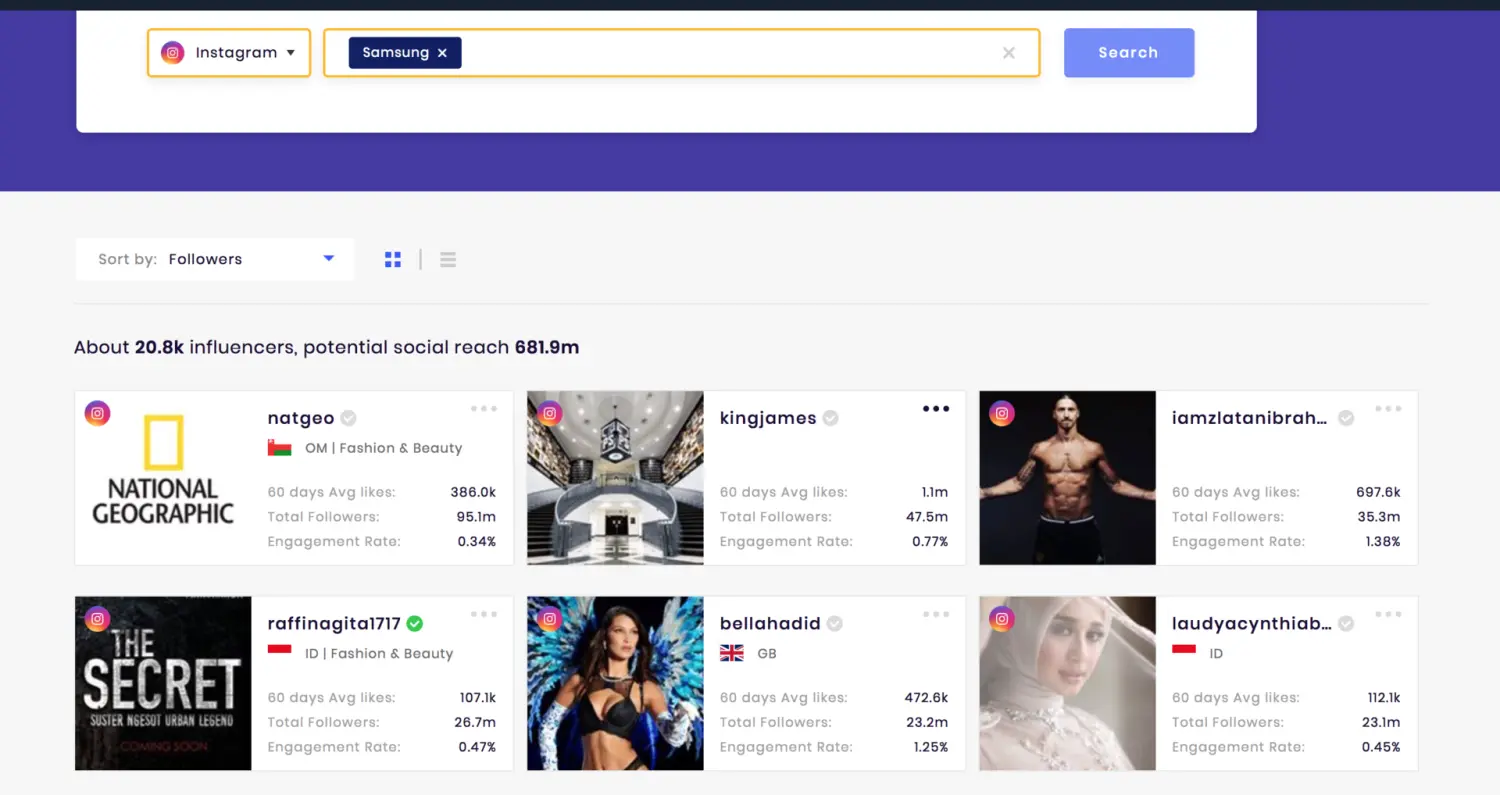Click the Instagram badge on bellahadid thumbnail
This screenshot has height=795, width=1500.
(x=549, y=619)
